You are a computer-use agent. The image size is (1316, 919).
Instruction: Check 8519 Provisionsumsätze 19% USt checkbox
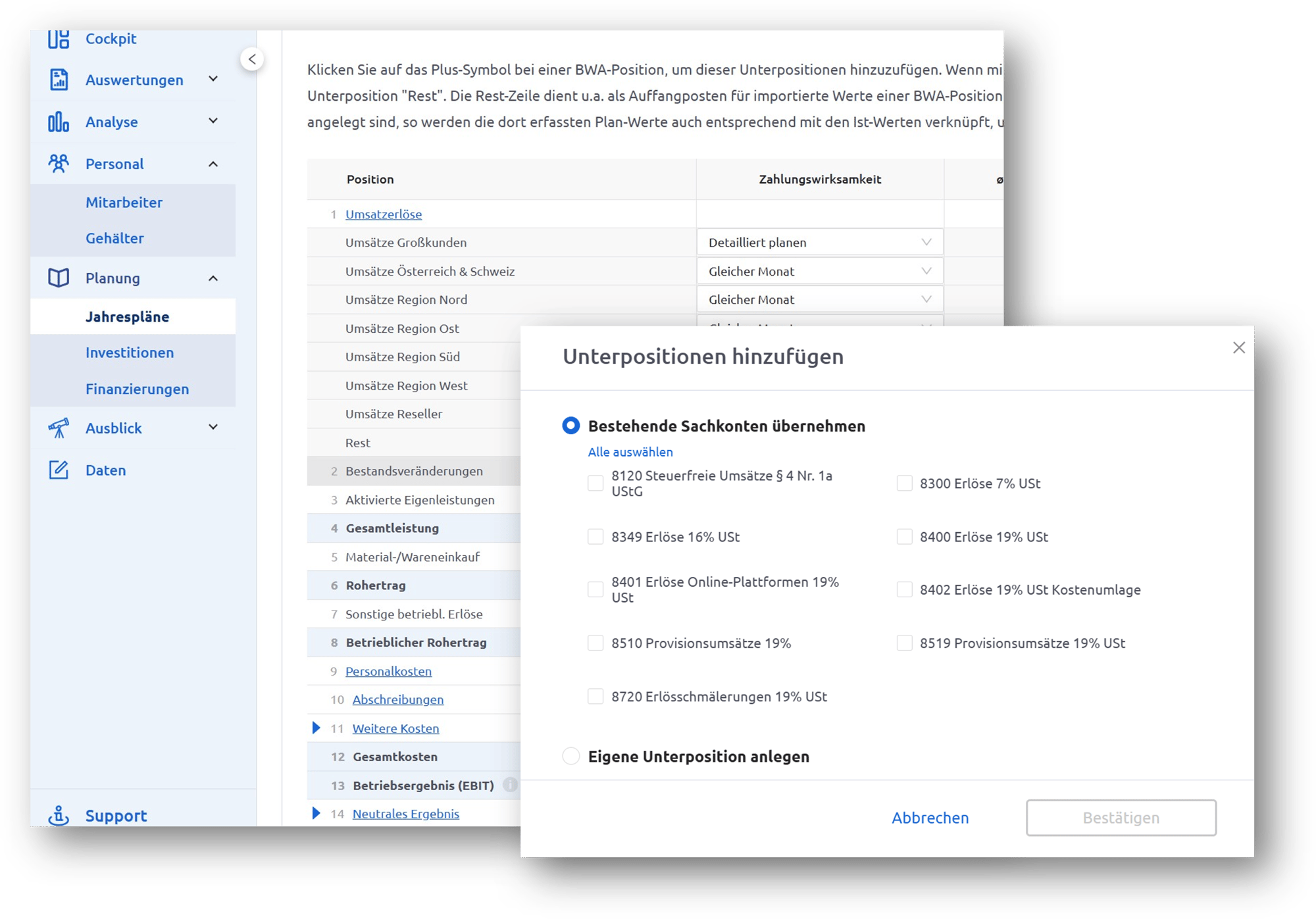pyautogui.click(x=905, y=643)
